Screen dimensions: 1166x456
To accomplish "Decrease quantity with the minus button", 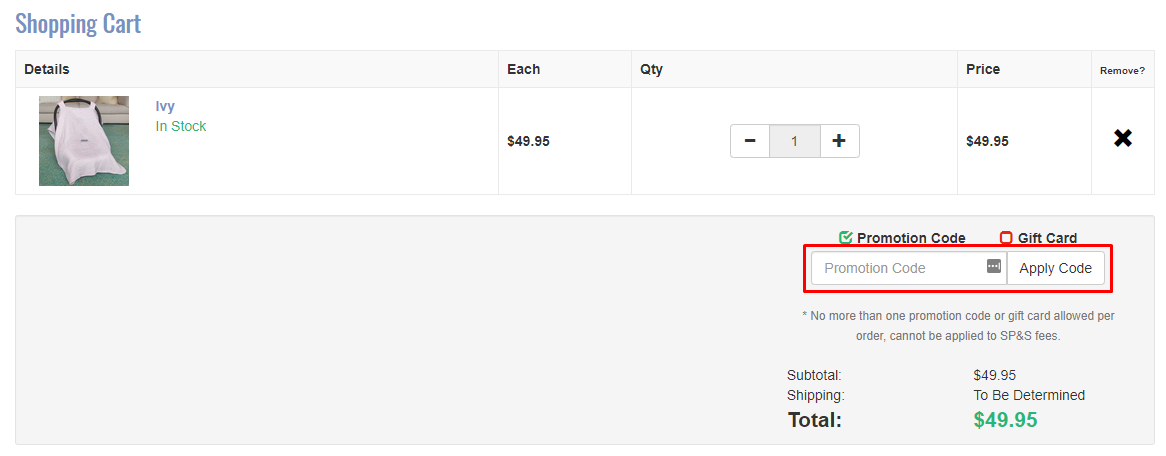I will click(750, 141).
